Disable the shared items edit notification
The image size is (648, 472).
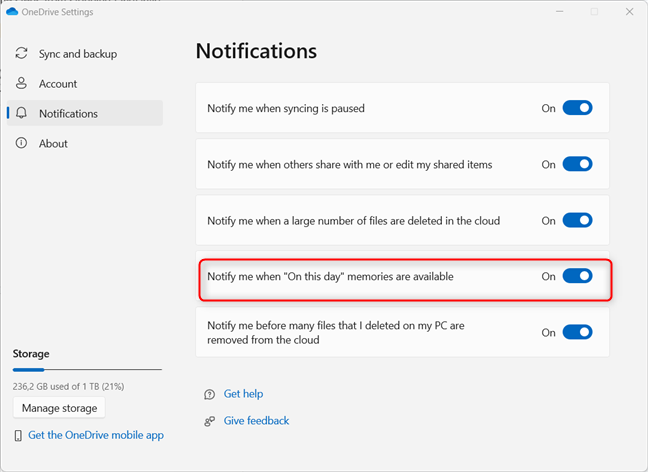[577, 164]
